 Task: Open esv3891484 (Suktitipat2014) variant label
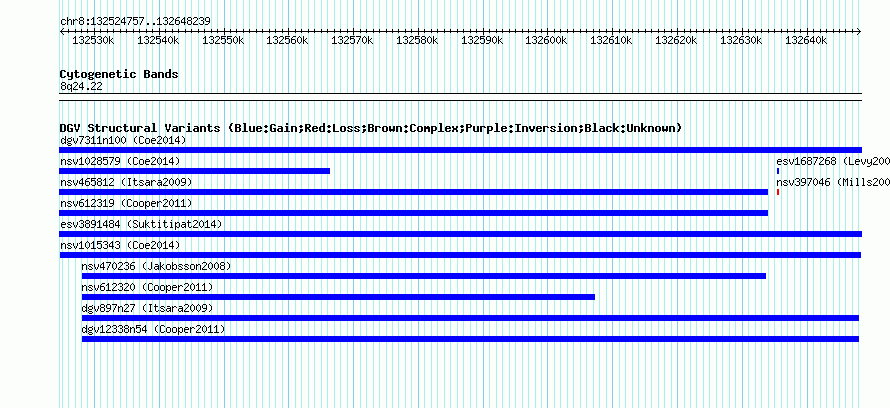coord(141,224)
